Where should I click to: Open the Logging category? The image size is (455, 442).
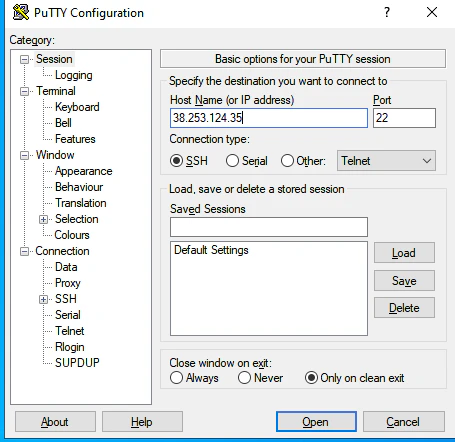74,75
